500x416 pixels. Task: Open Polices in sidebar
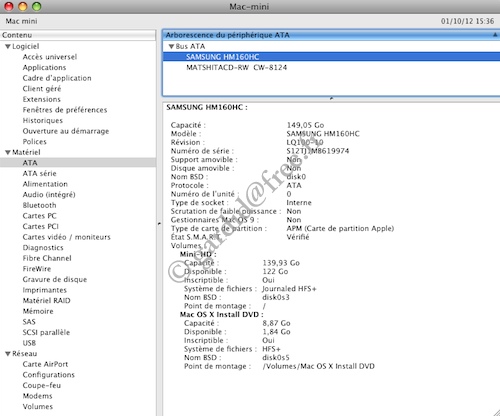tap(35, 142)
